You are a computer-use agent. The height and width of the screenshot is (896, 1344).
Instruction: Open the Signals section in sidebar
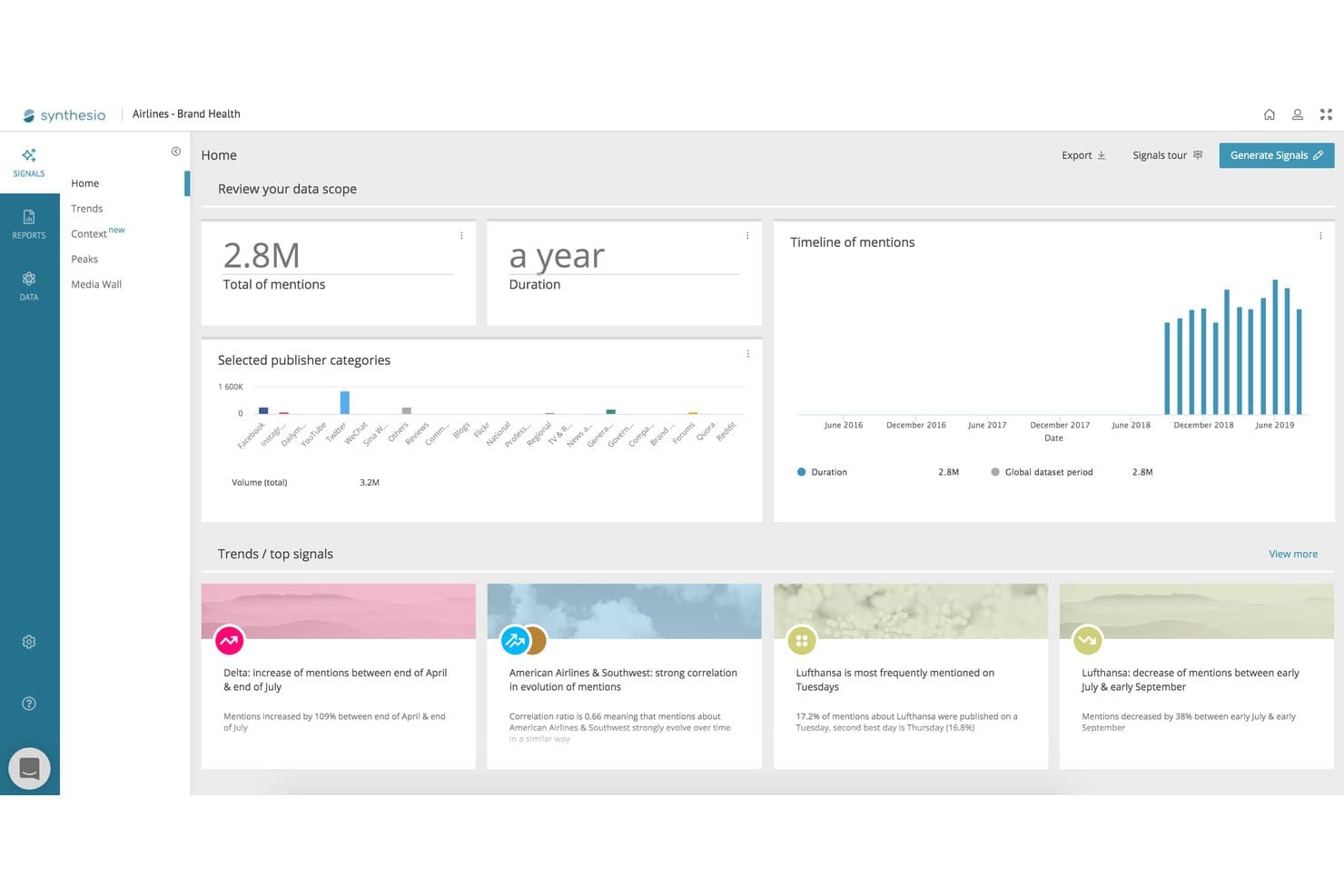[x=29, y=162]
